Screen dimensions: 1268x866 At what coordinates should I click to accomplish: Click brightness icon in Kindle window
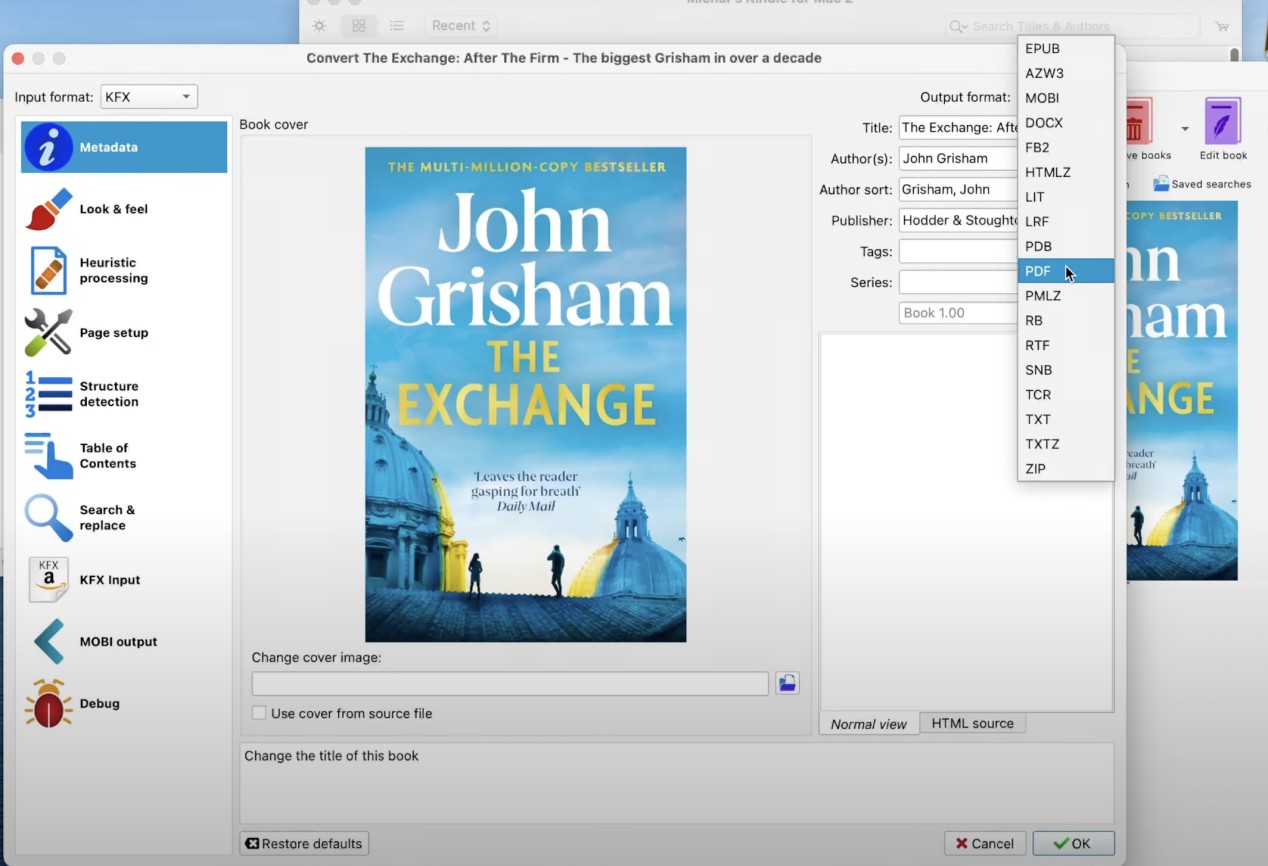319,26
